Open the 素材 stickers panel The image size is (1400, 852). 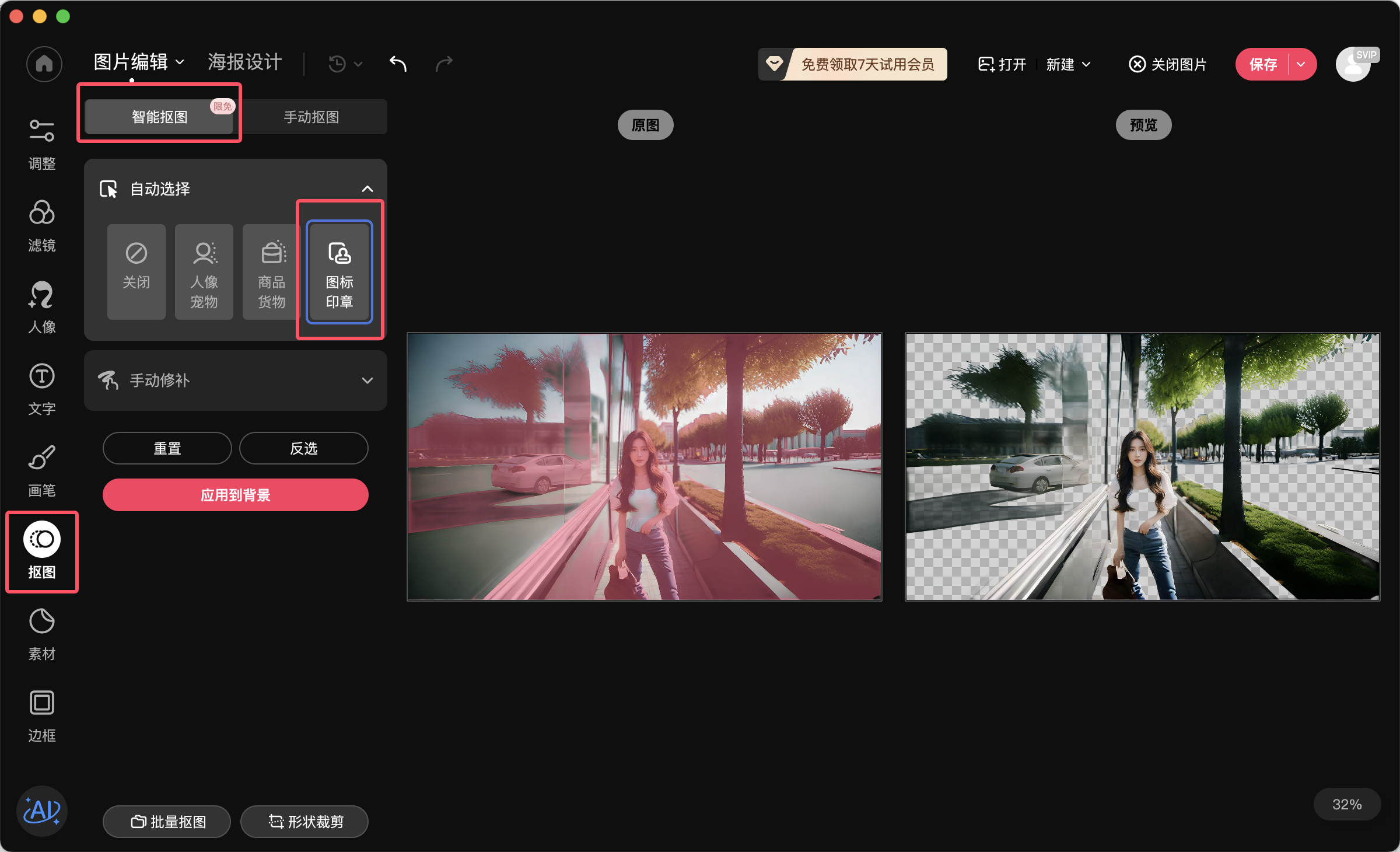[x=42, y=634]
